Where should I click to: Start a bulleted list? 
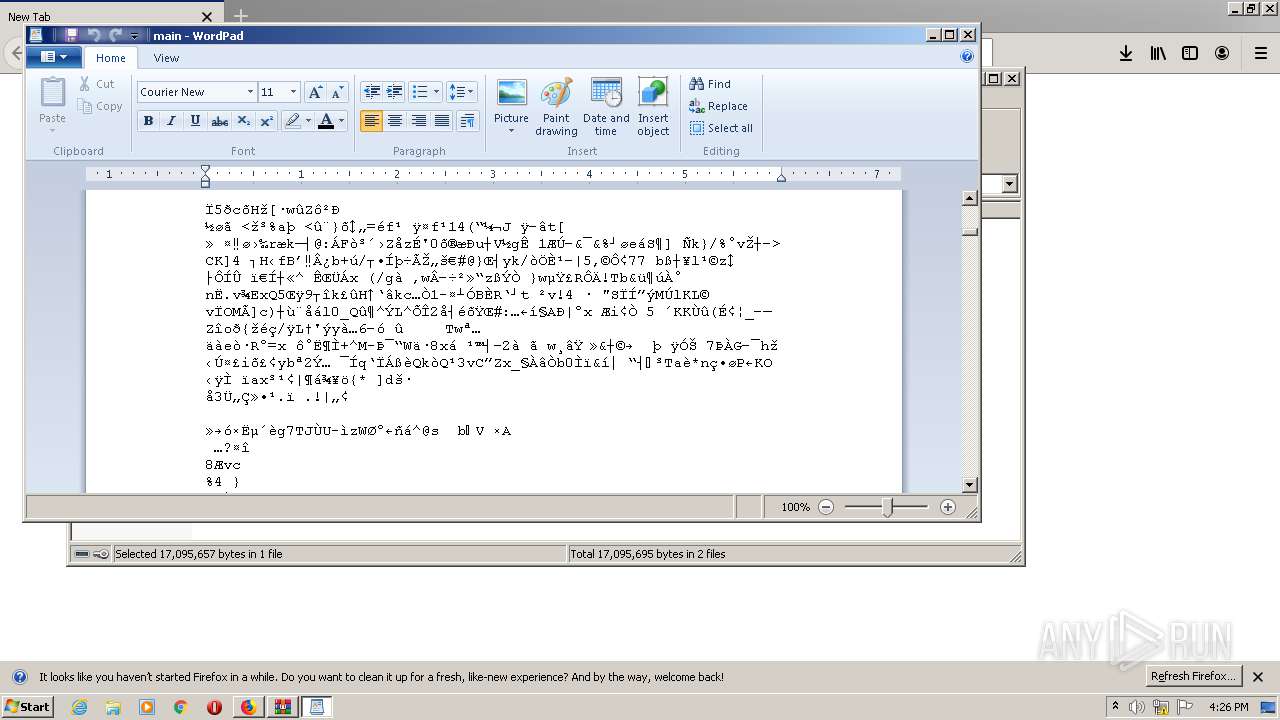[419, 92]
